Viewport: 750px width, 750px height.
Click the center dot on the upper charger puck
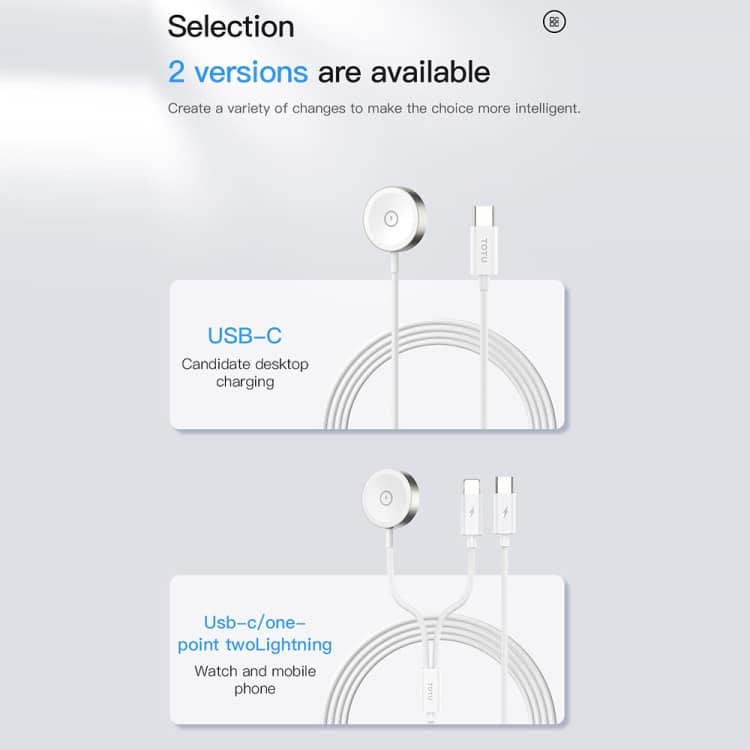click(391, 219)
